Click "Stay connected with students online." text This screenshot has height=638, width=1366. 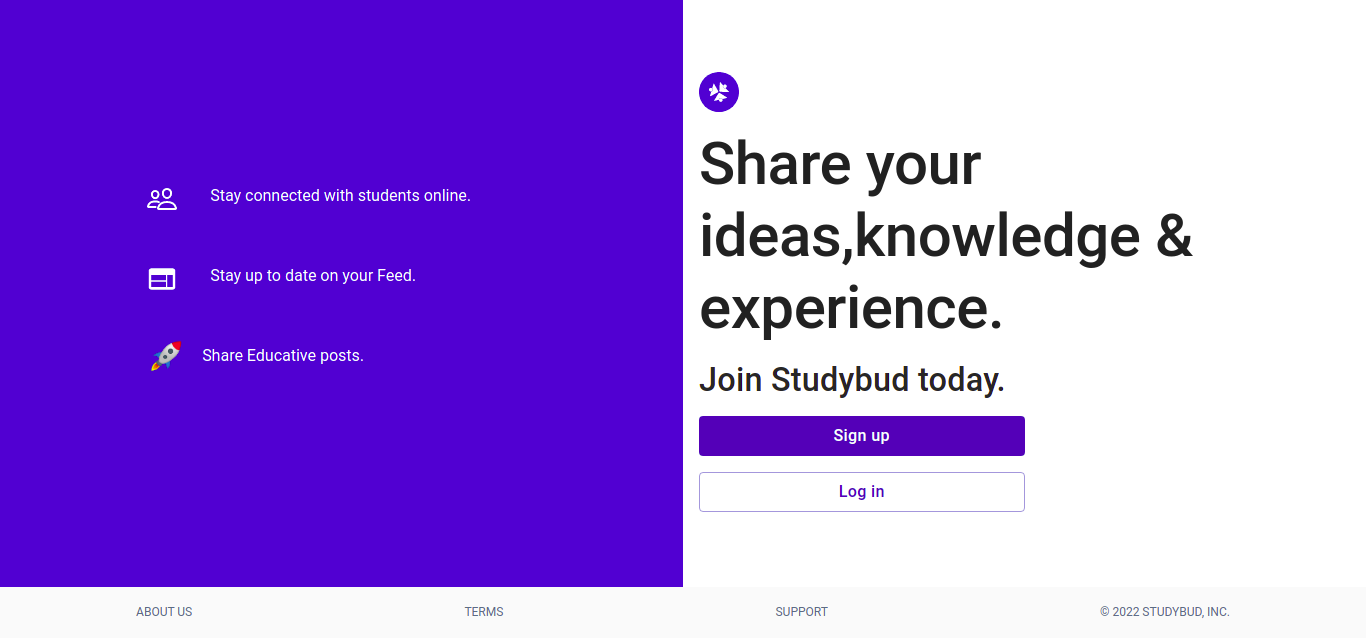340,196
